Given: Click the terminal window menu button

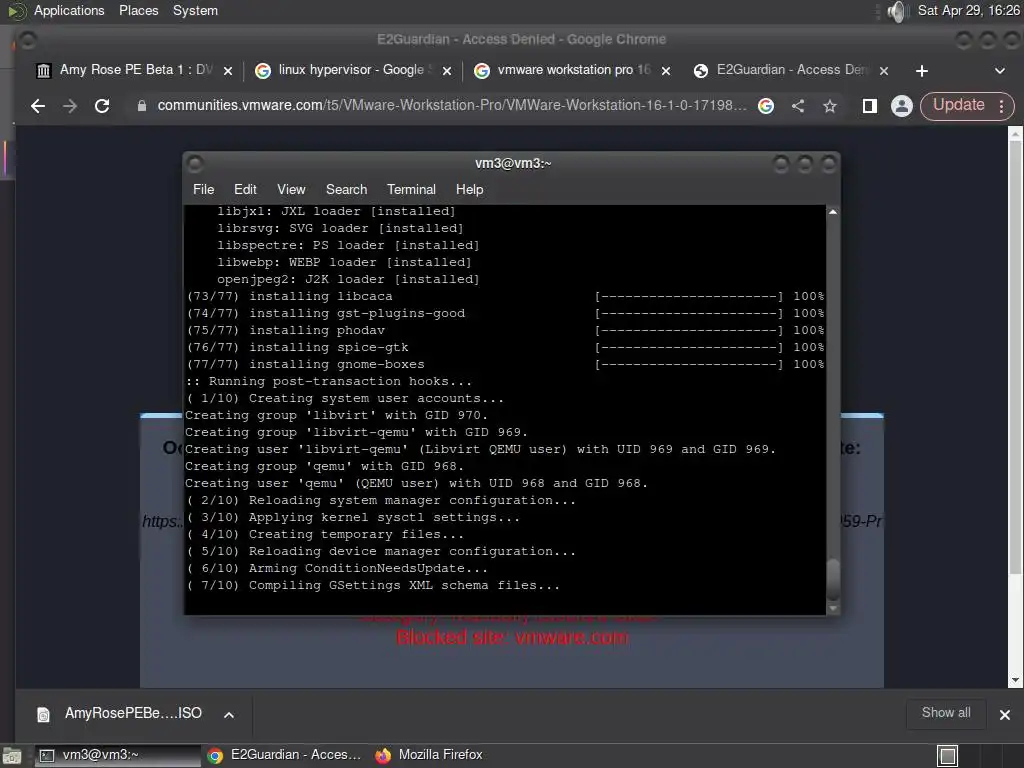Looking at the screenshot, I should [x=195, y=163].
